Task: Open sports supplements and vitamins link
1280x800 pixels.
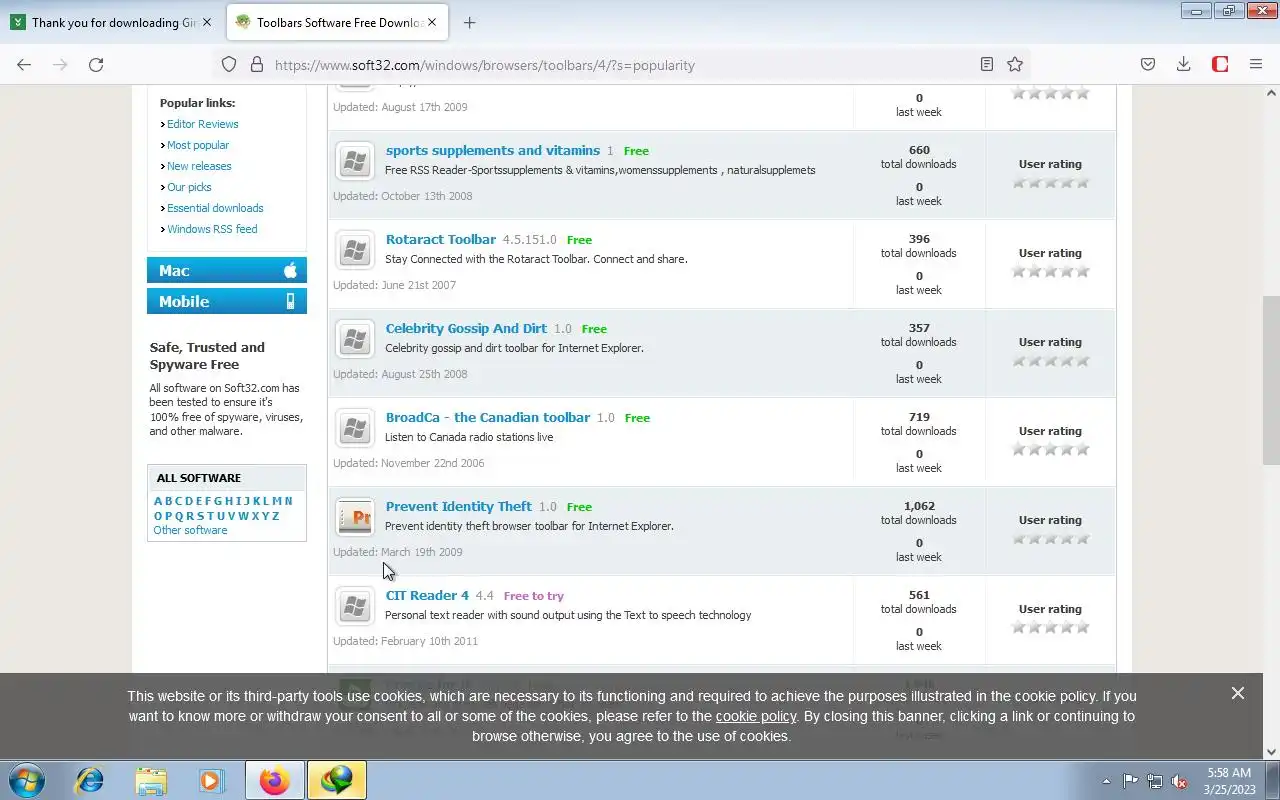Action: (493, 151)
